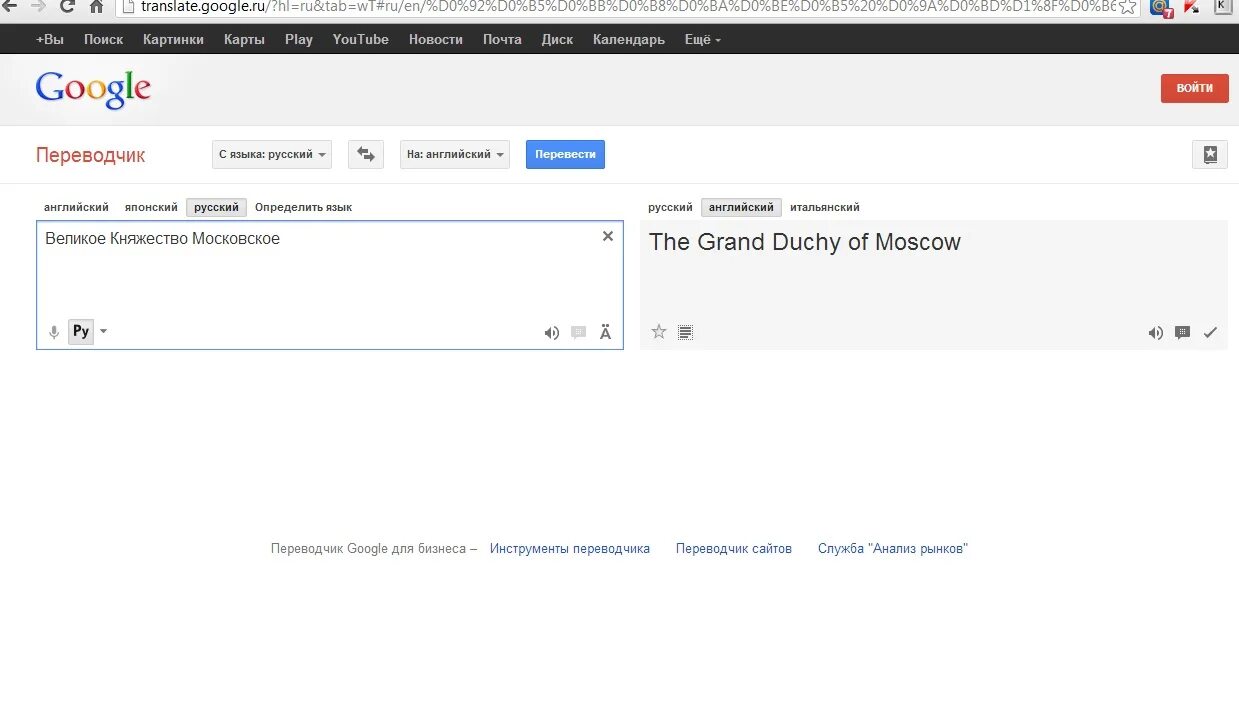This screenshot has height=704, width=1239.
Task: Open input method dropdown arrow beside Ру
Action: click(103, 332)
